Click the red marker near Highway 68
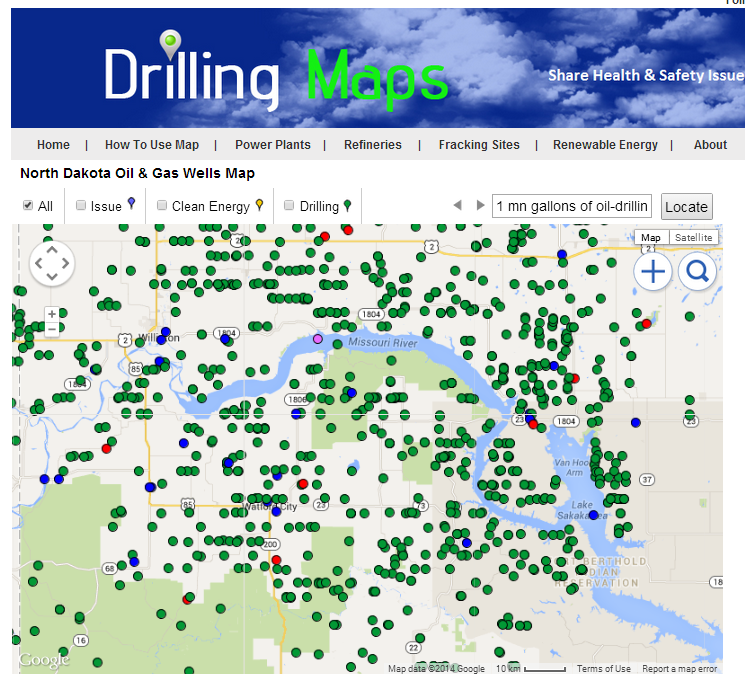This screenshot has height=683, width=745. 188,599
